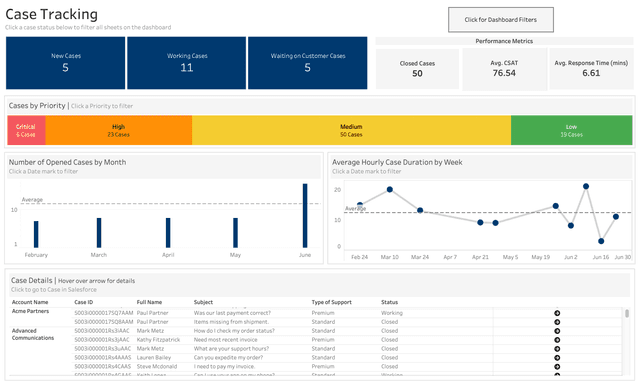Screen dimensions: 640x386
Task: Click the February bar in Opened Cases chart
Action: tap(36, 234)
